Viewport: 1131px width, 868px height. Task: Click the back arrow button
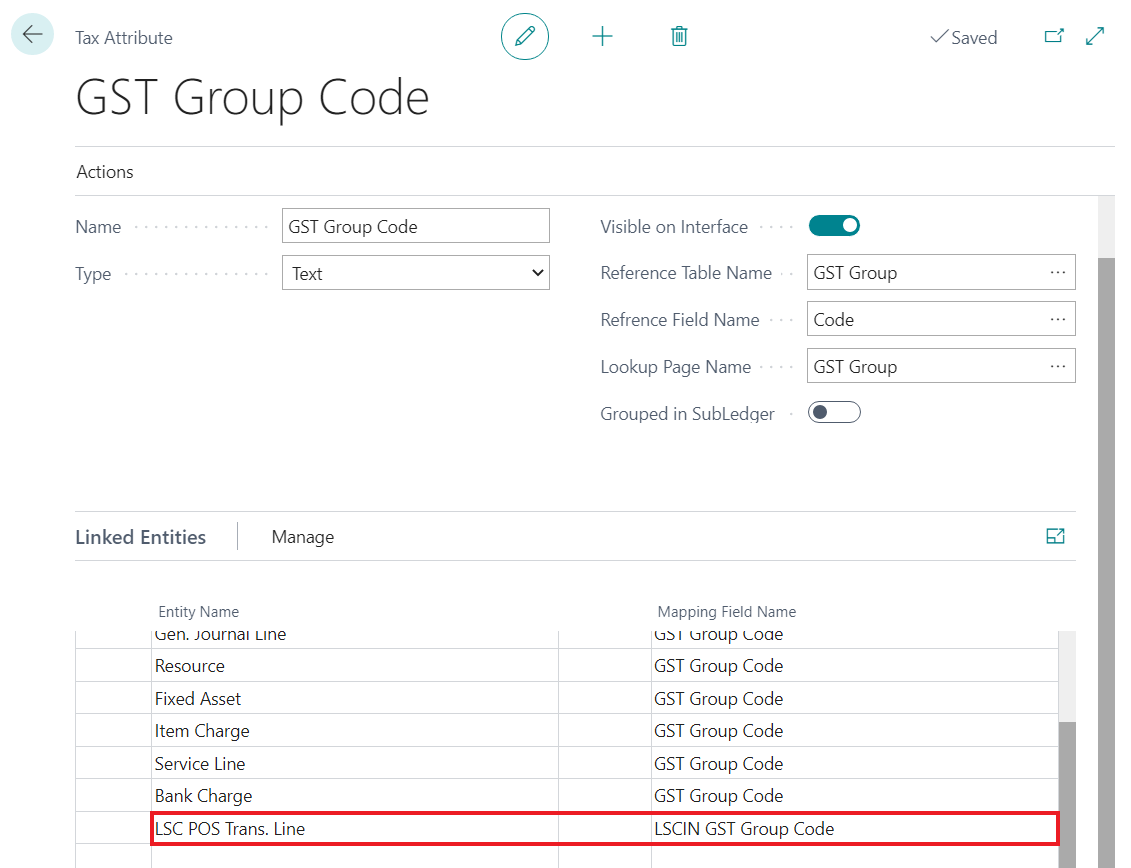(x=32, y=35)
